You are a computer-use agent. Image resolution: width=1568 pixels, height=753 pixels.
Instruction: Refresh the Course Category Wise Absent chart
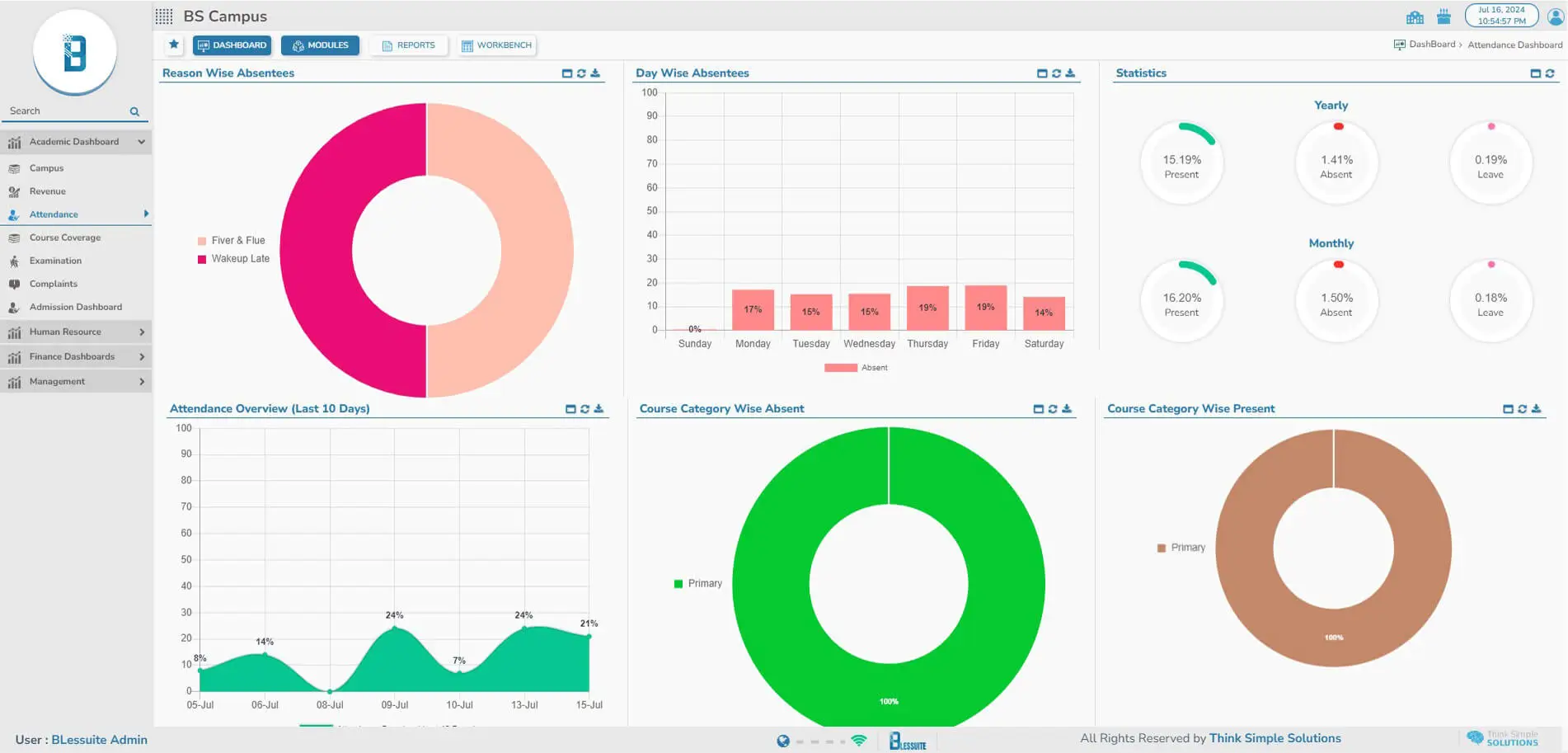[x=1053, y=409]
